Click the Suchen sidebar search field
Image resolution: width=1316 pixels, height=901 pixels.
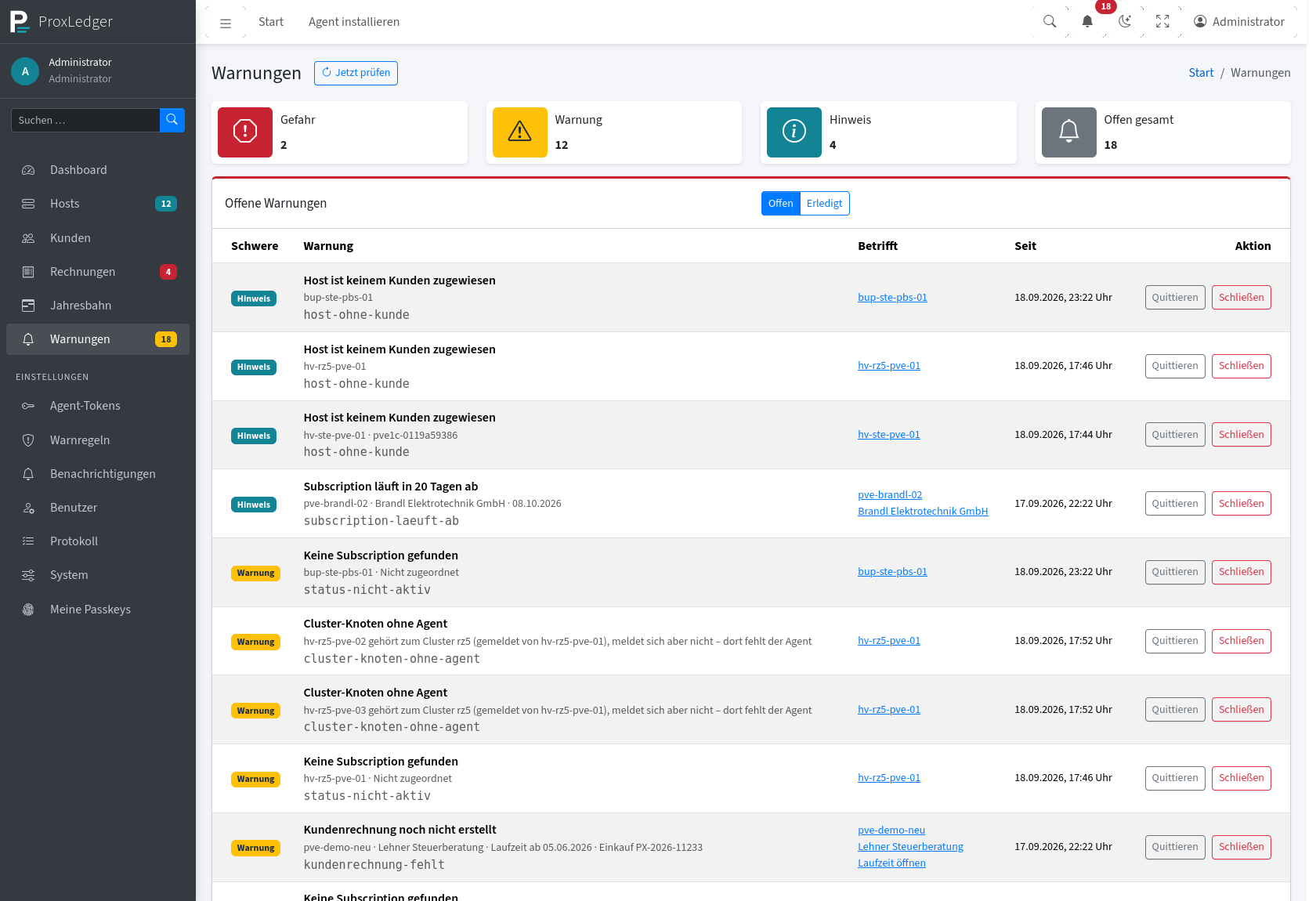click(85, 120)
